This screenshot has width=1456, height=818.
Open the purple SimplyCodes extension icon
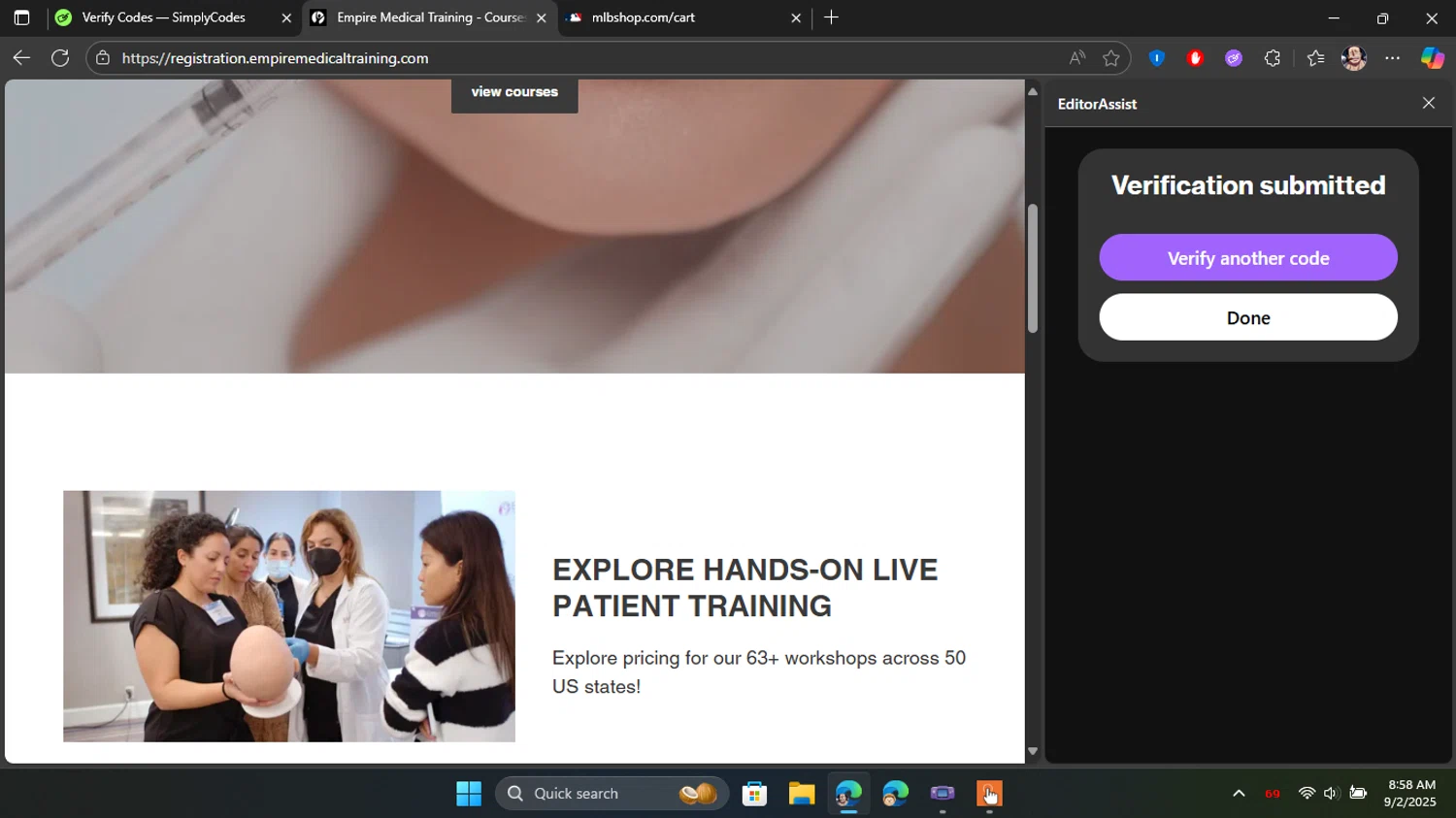(1234, 58)
